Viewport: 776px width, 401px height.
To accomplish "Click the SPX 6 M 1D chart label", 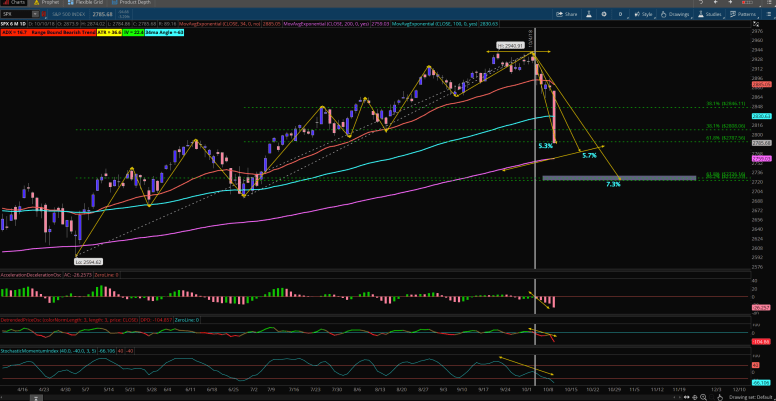I will [13, 23].
